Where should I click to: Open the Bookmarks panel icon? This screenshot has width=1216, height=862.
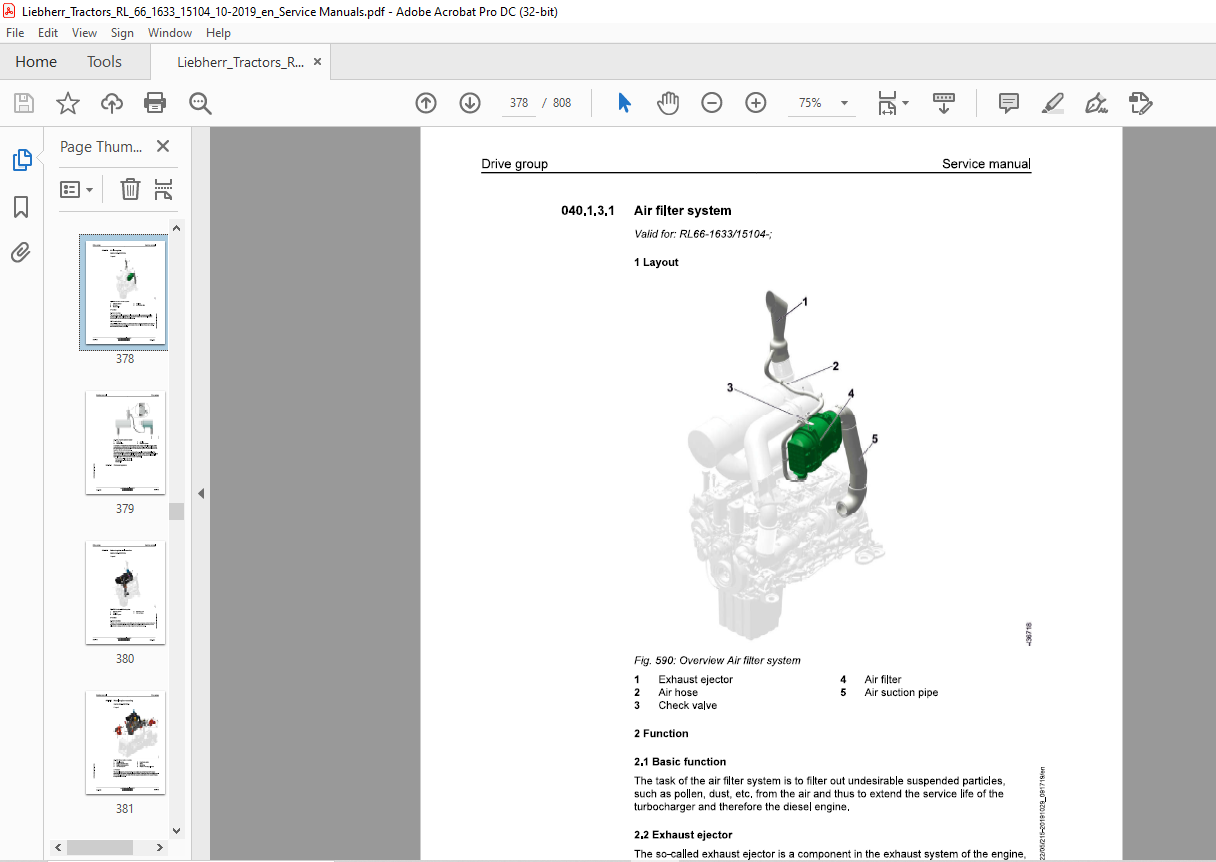tap(21, 207)
